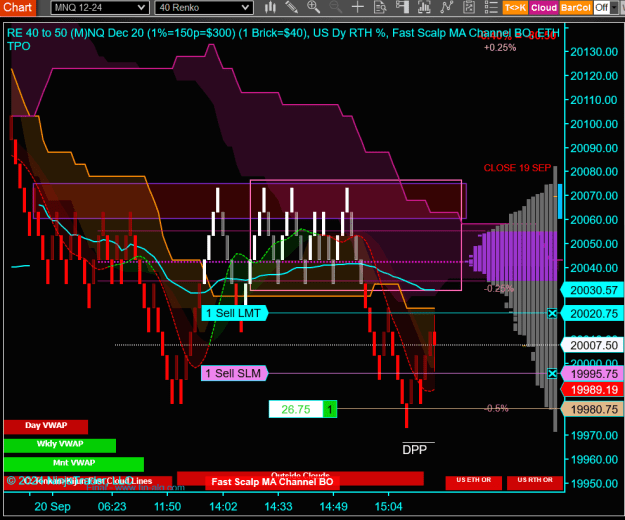625x520 pixels.
Task: Click the 1 Sell LMT order label
Action: [x=235, y=313]
